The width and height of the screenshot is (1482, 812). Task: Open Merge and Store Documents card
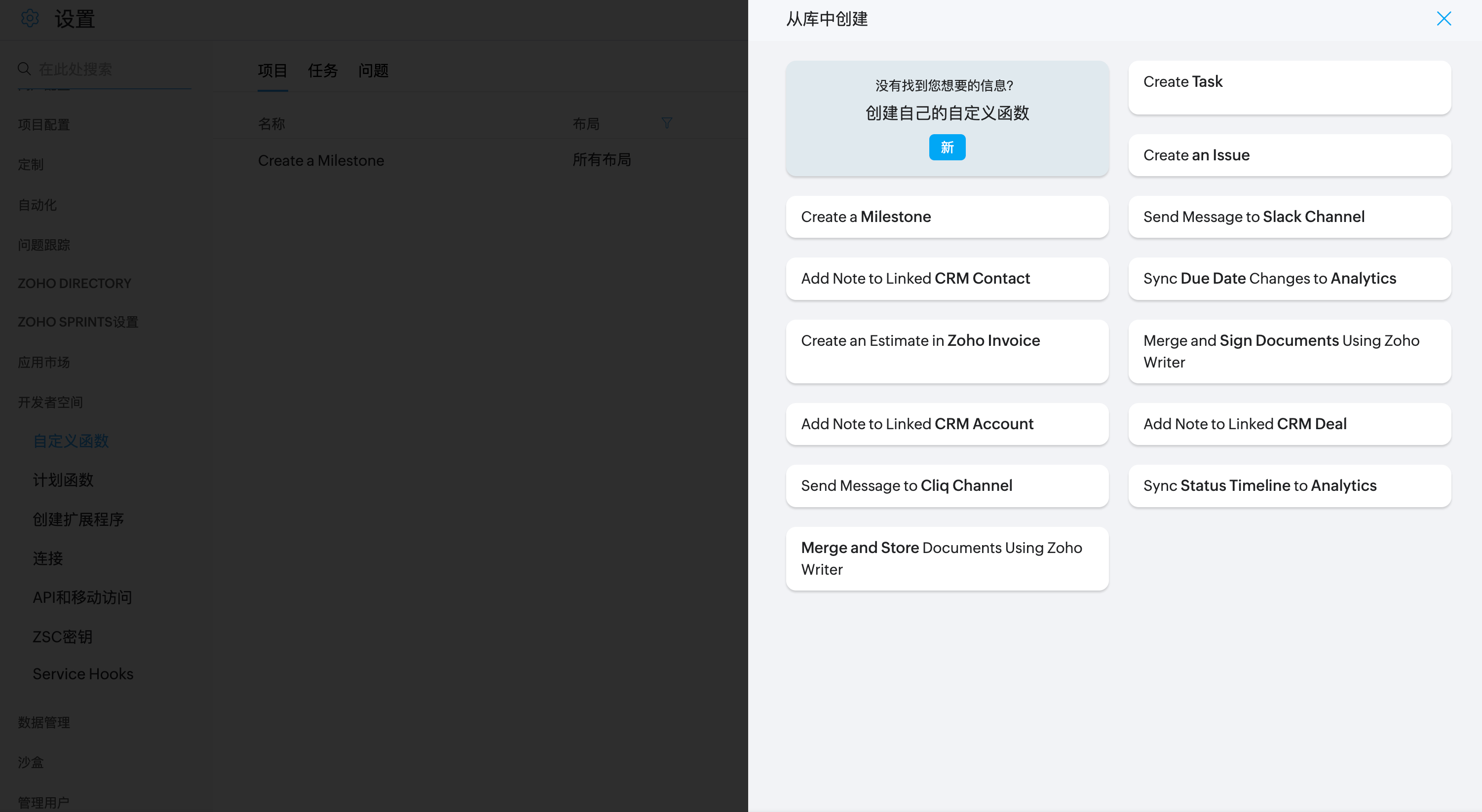click(x=947, y=558)
